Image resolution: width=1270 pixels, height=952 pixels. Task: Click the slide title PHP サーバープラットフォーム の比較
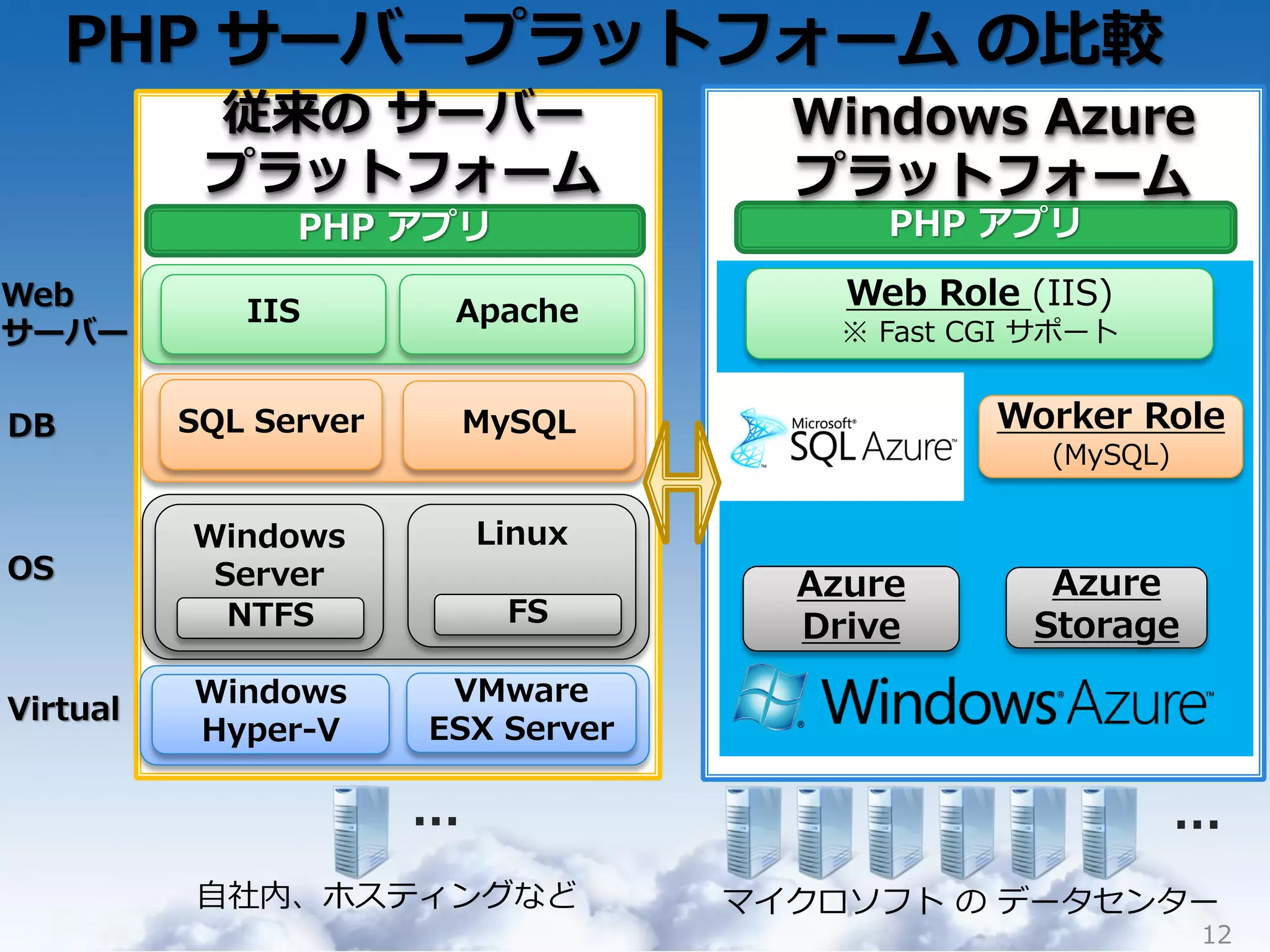pos(614,40)
